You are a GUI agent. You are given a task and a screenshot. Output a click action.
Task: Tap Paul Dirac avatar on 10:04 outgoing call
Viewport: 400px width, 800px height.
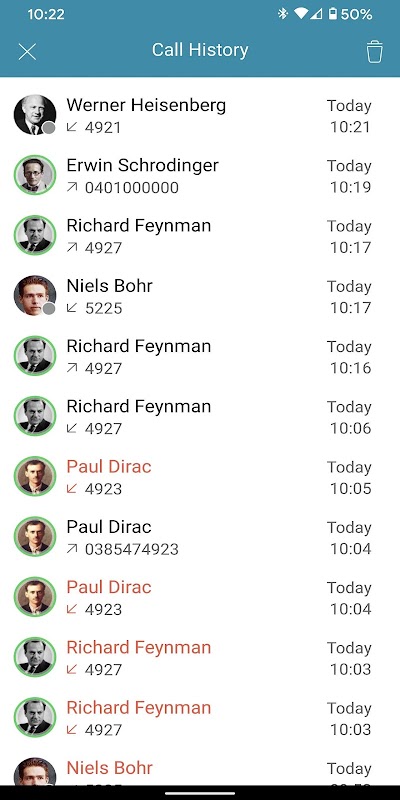[35, 536]
